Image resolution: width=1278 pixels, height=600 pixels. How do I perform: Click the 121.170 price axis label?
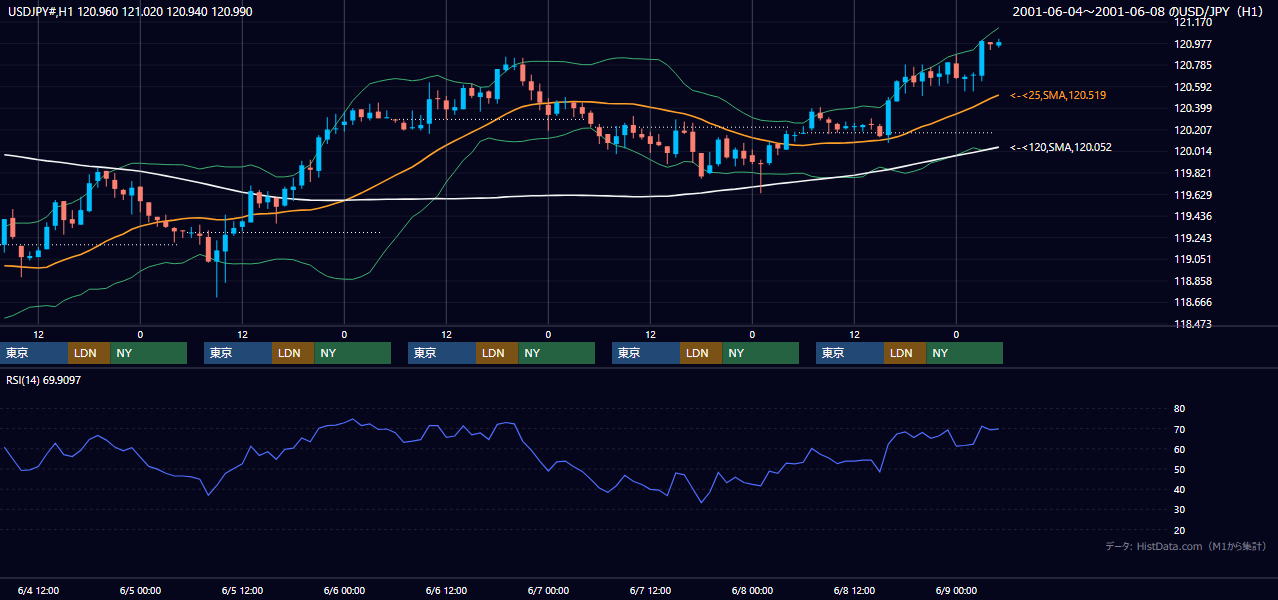[x=1194, y=22]
